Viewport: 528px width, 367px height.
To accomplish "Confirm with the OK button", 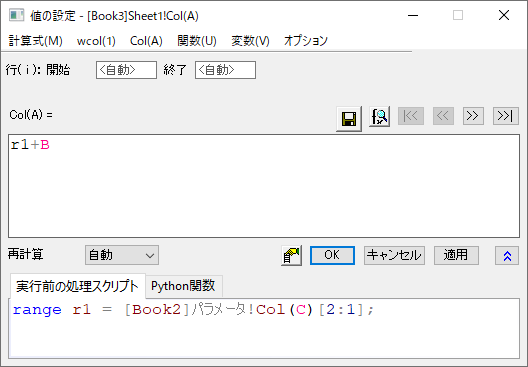I will (332, 255).
